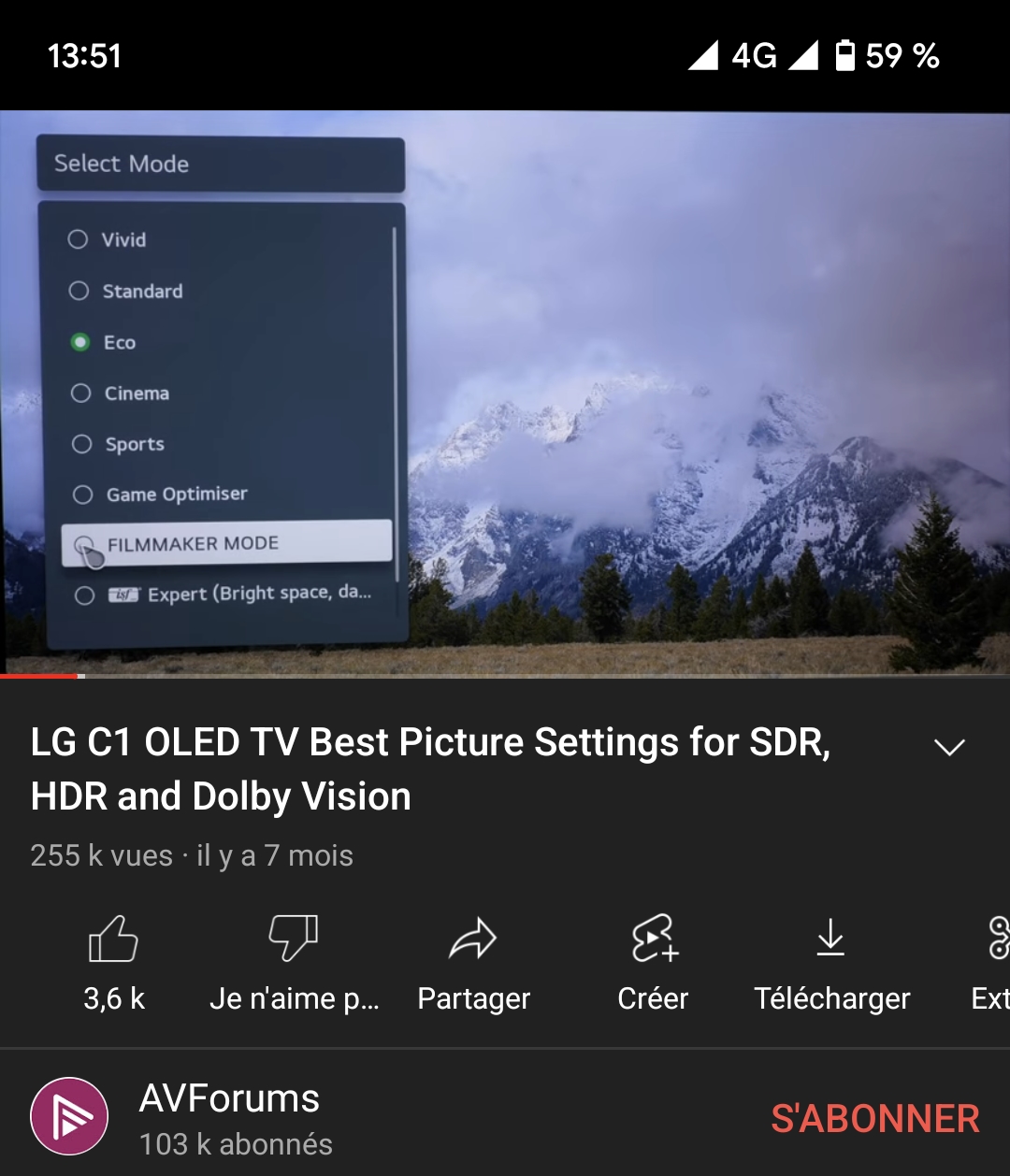Tap the Extrait clip scissors icon

tap(999, 939)
